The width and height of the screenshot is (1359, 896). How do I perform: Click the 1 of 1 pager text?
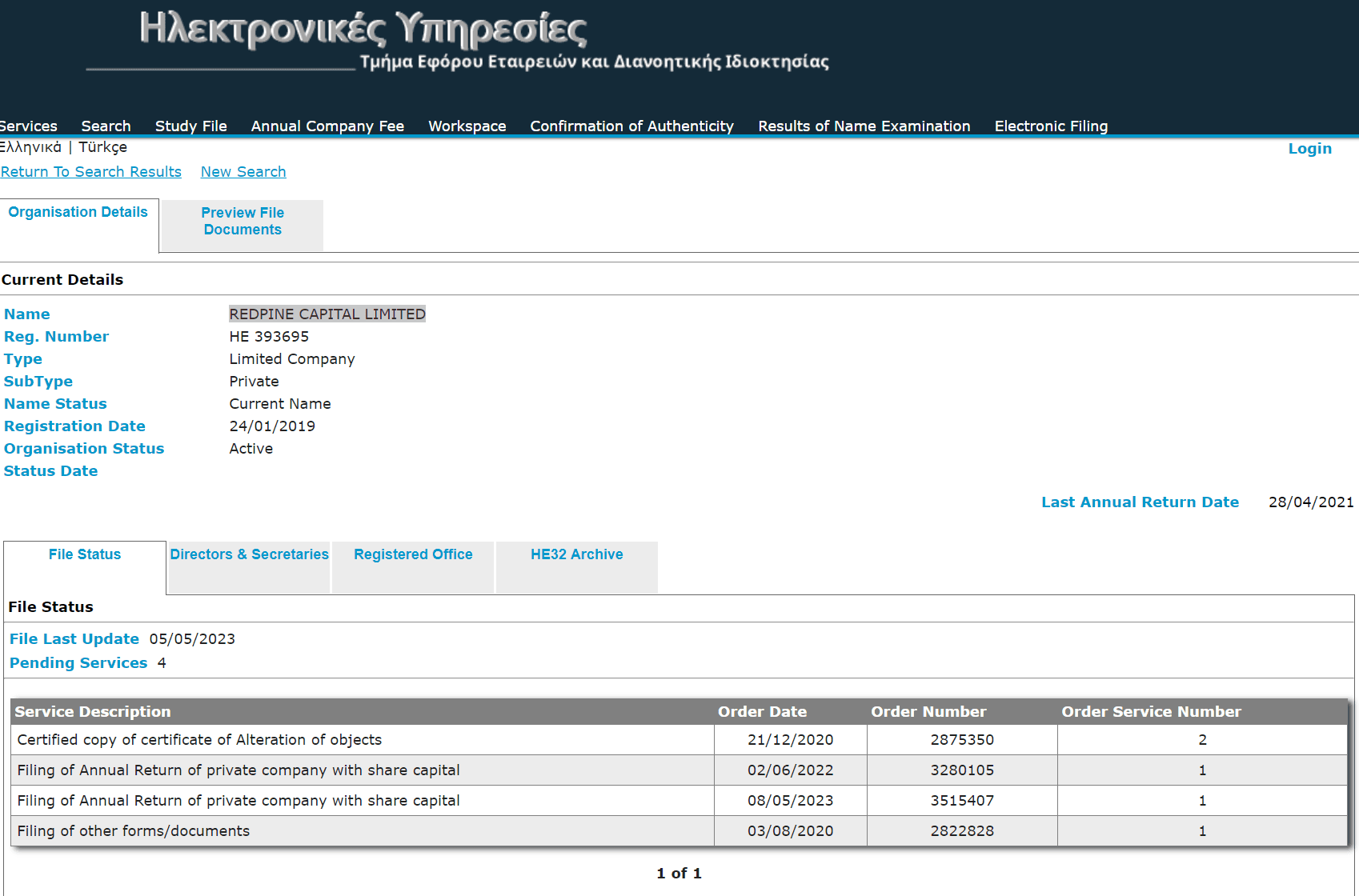679,874
